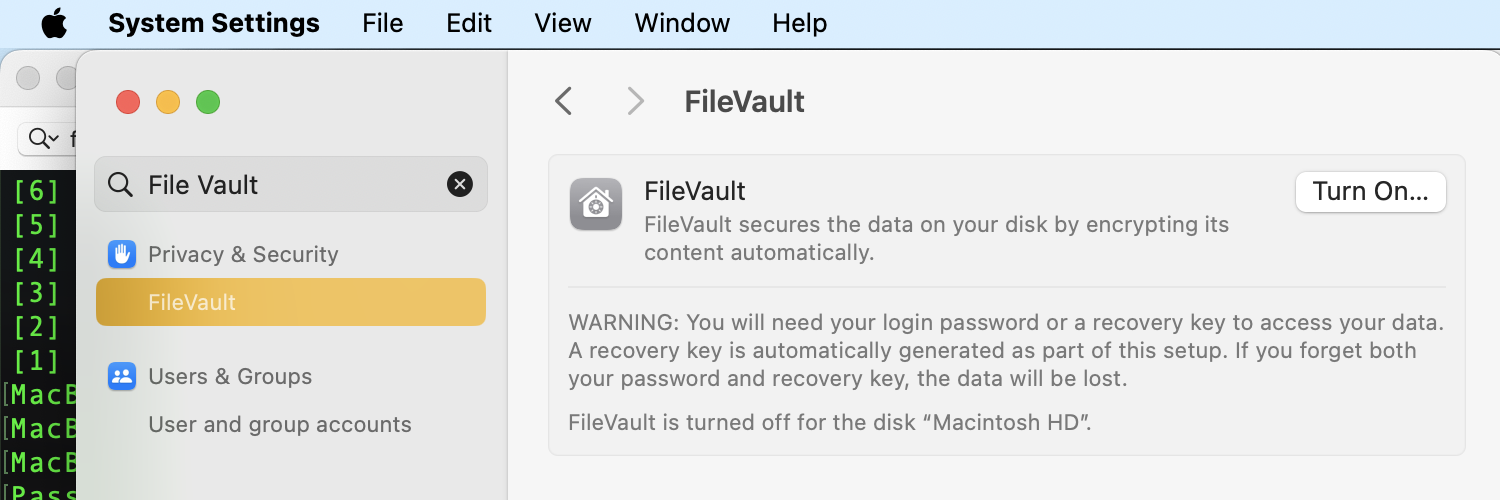The height and width of the screenshot is (500, 1500).
Task: Click the Users & Groups sidebar icon
Action: pos(122,377)
